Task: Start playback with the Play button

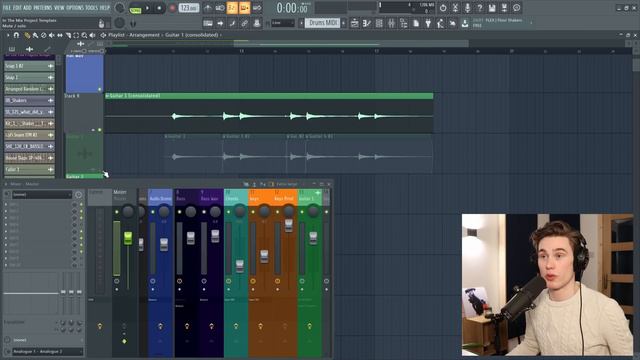Action: (x=147, y=8)
